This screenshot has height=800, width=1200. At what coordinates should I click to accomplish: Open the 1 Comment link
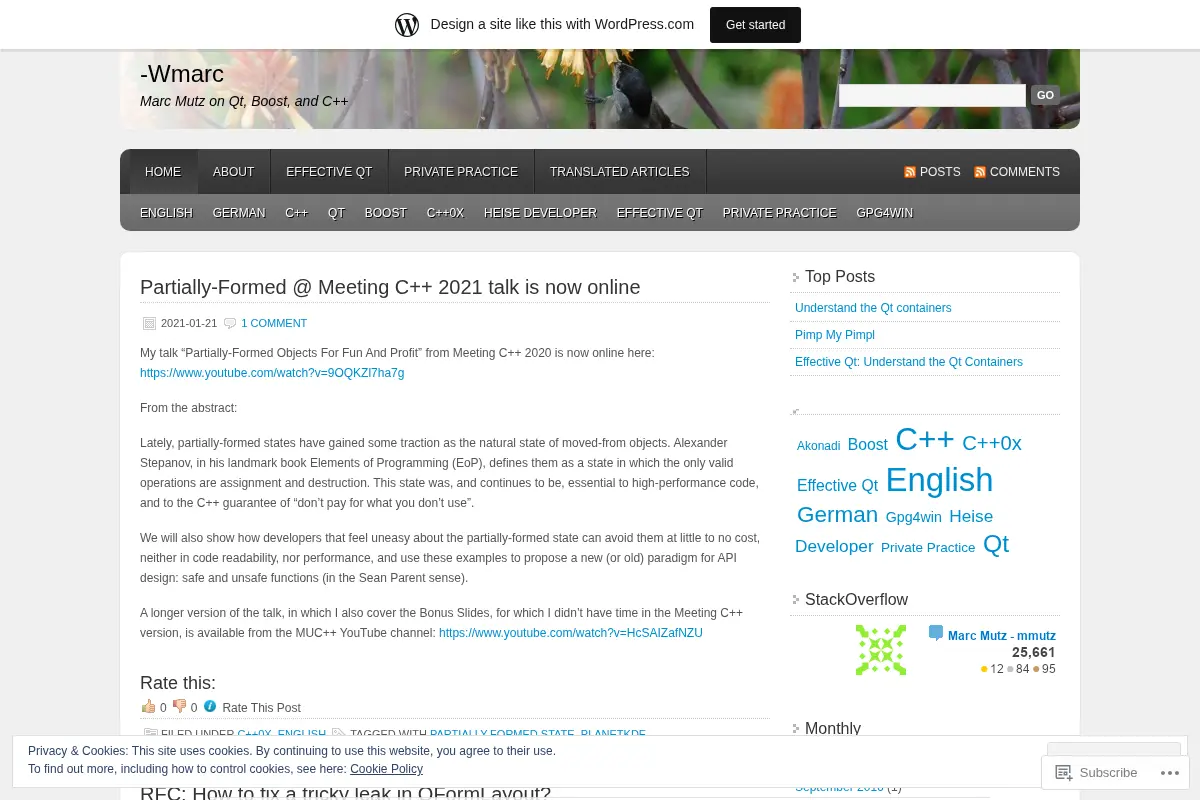(x=274, y=323)
